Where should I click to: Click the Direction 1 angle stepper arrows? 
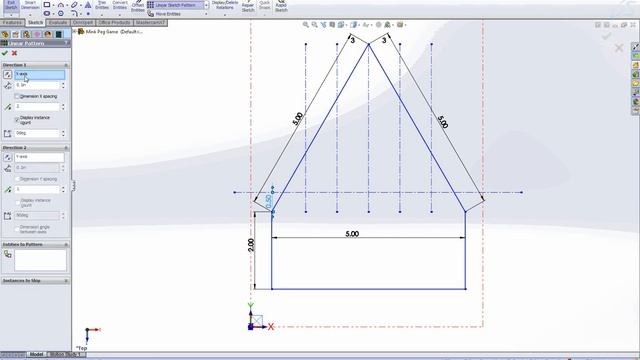point(63,133)
